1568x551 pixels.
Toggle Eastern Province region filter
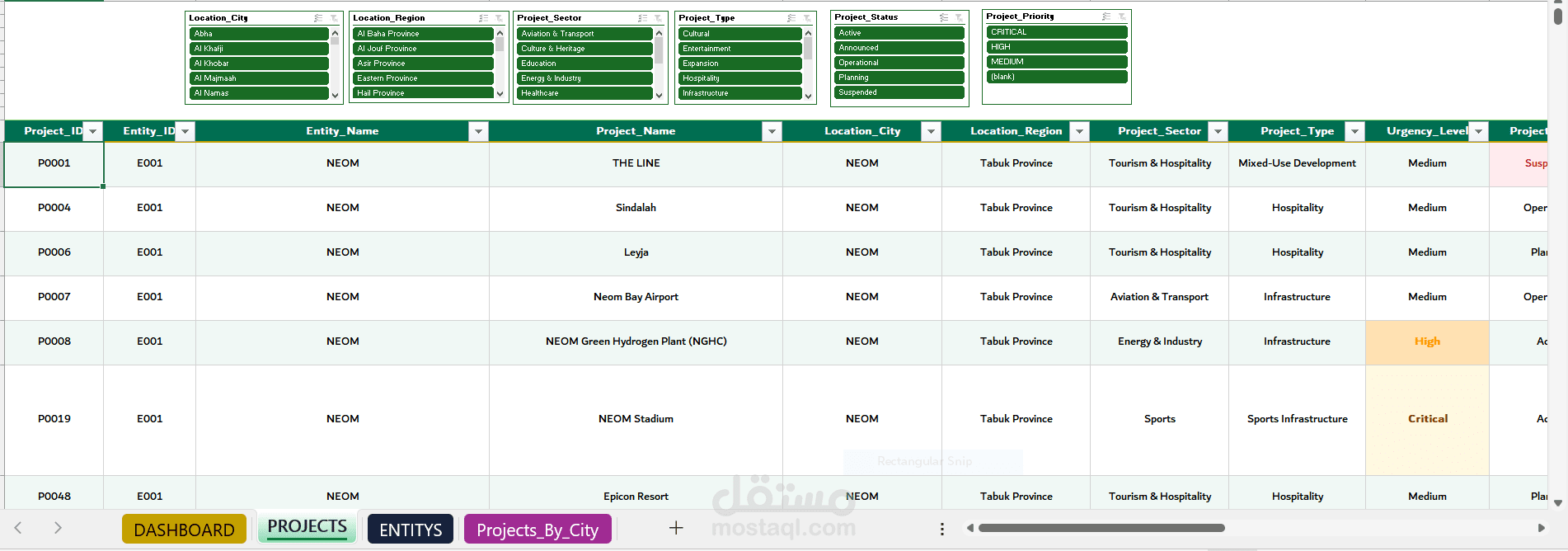423,78
